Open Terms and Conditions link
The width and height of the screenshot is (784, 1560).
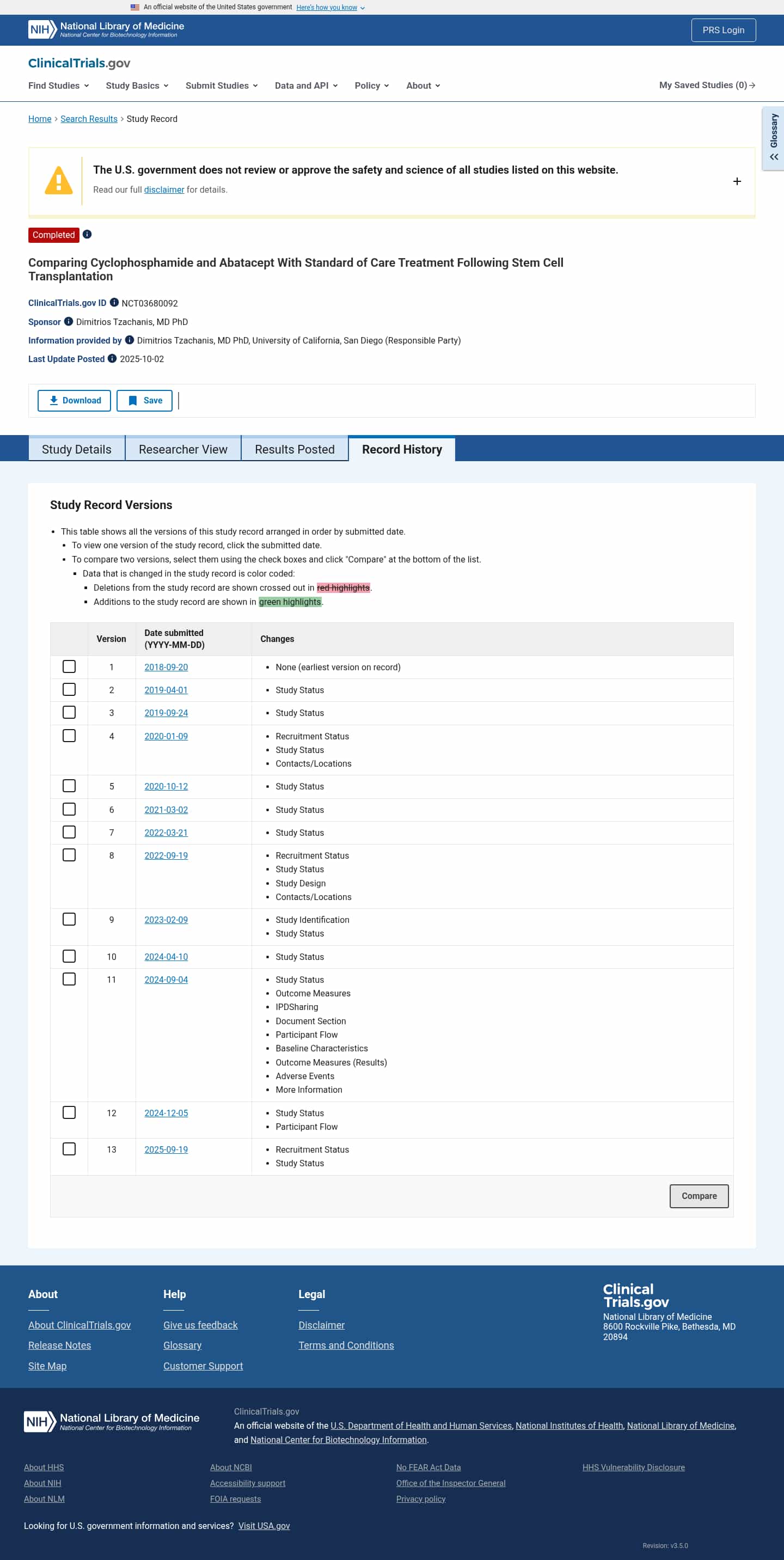tap(346, 1344)
